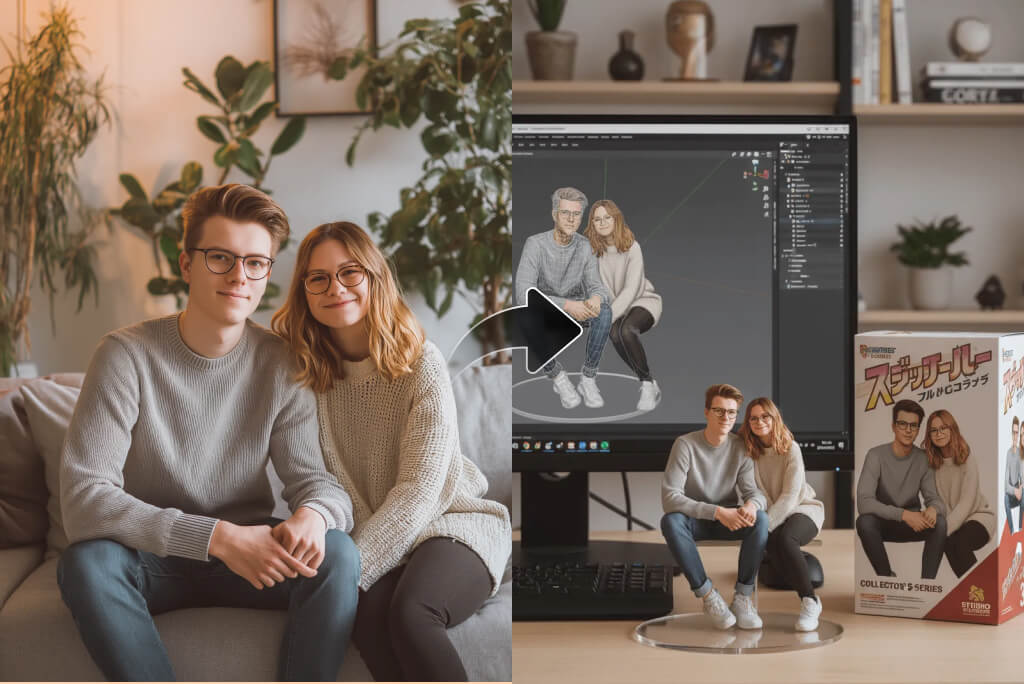
Task: Open the File menu
Action: tap(528, 137)
